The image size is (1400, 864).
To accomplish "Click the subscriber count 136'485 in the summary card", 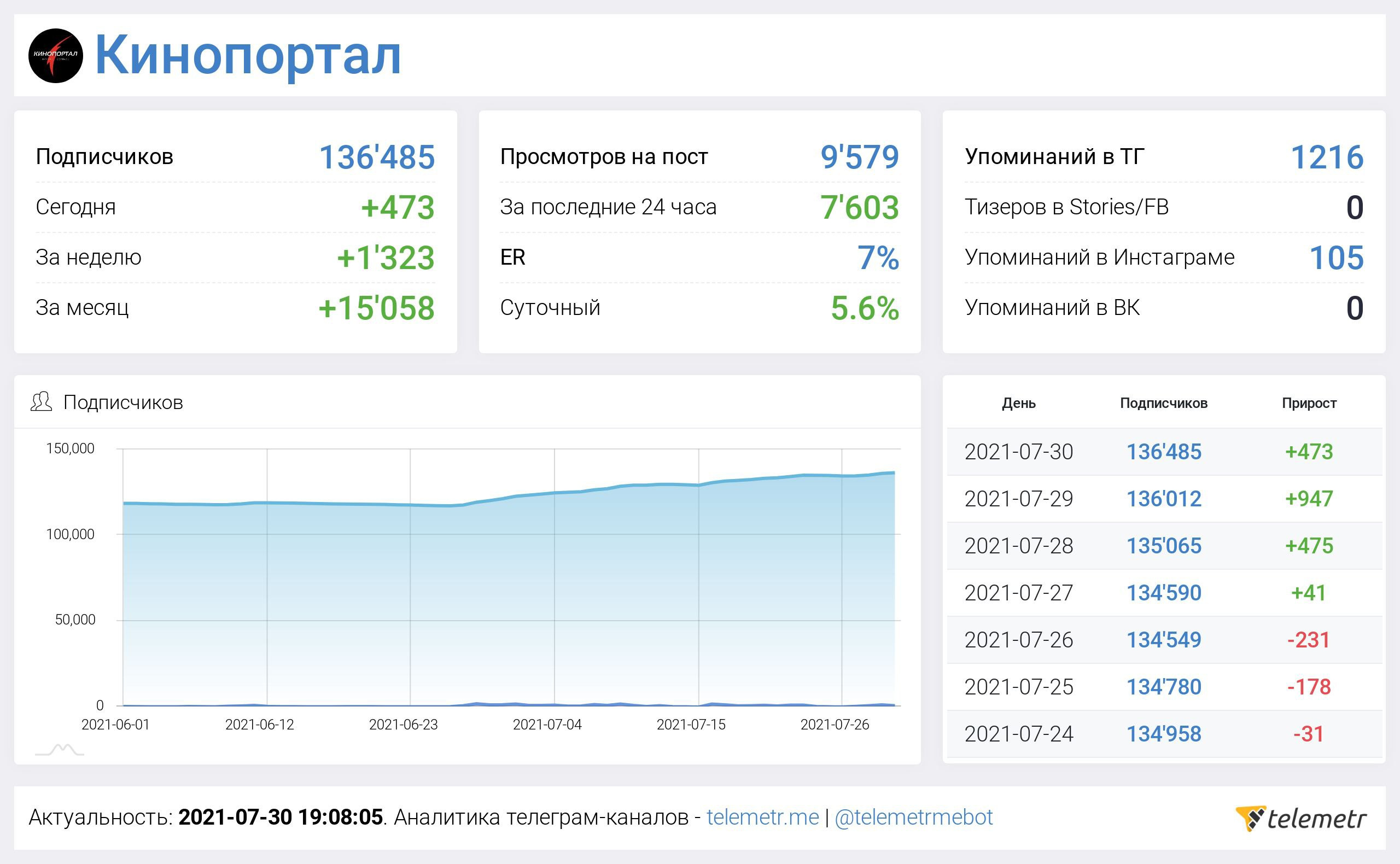I will 377,157.
